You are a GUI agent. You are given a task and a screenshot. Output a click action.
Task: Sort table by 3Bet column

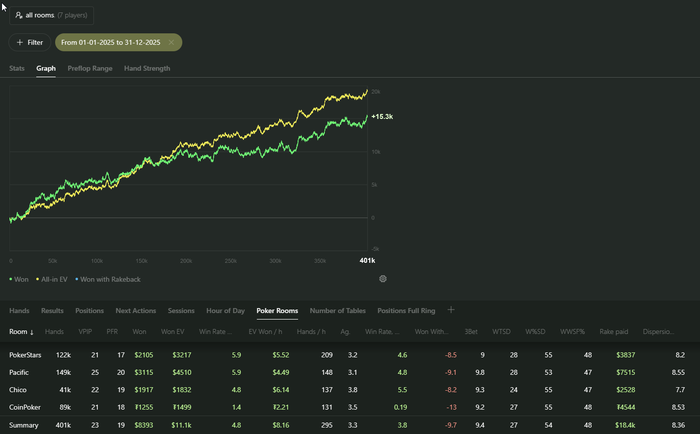471,331
